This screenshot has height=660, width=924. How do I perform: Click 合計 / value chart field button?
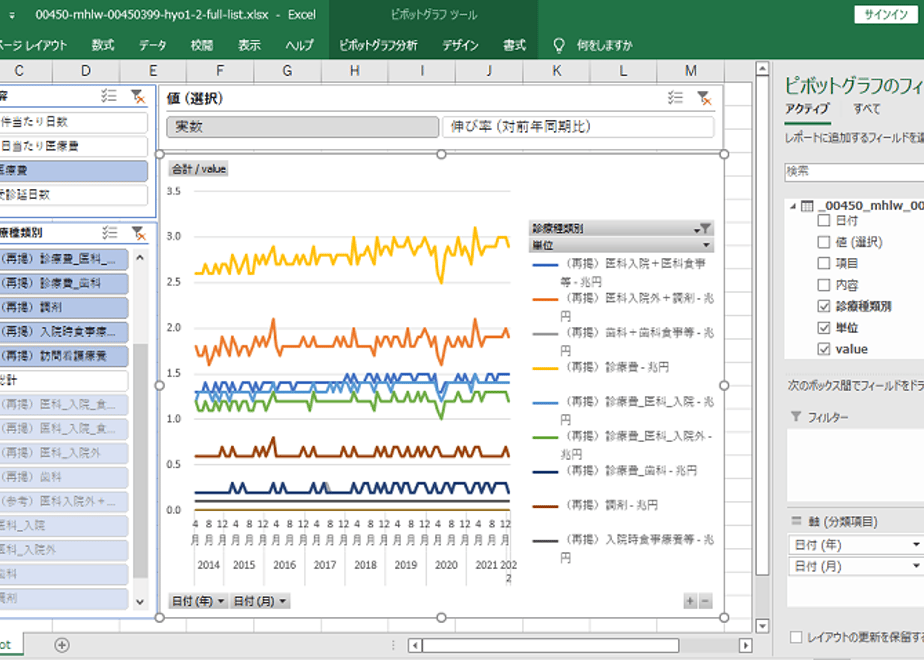pyautogui.click(x=199, y=169)
